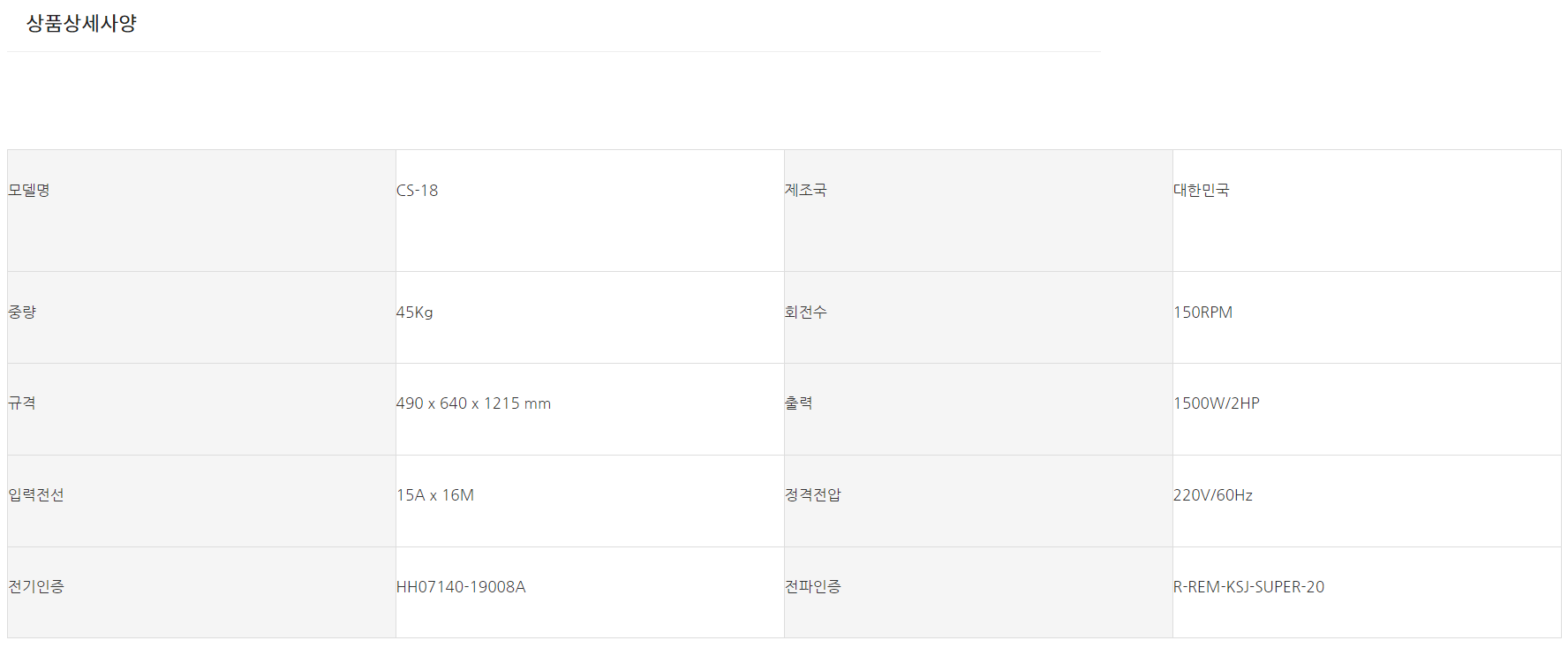Image resolution: width=1568 pixels, height=648 pixels.
Task: Click the 모델명 label cell
Action: pyautogui.click(x=29, y=191)
